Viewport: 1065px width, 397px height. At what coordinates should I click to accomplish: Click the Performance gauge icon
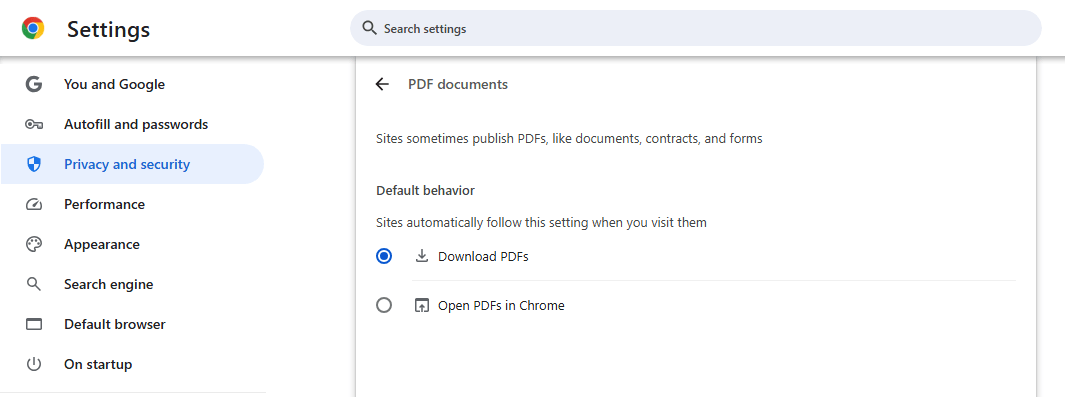coord(34,204)
